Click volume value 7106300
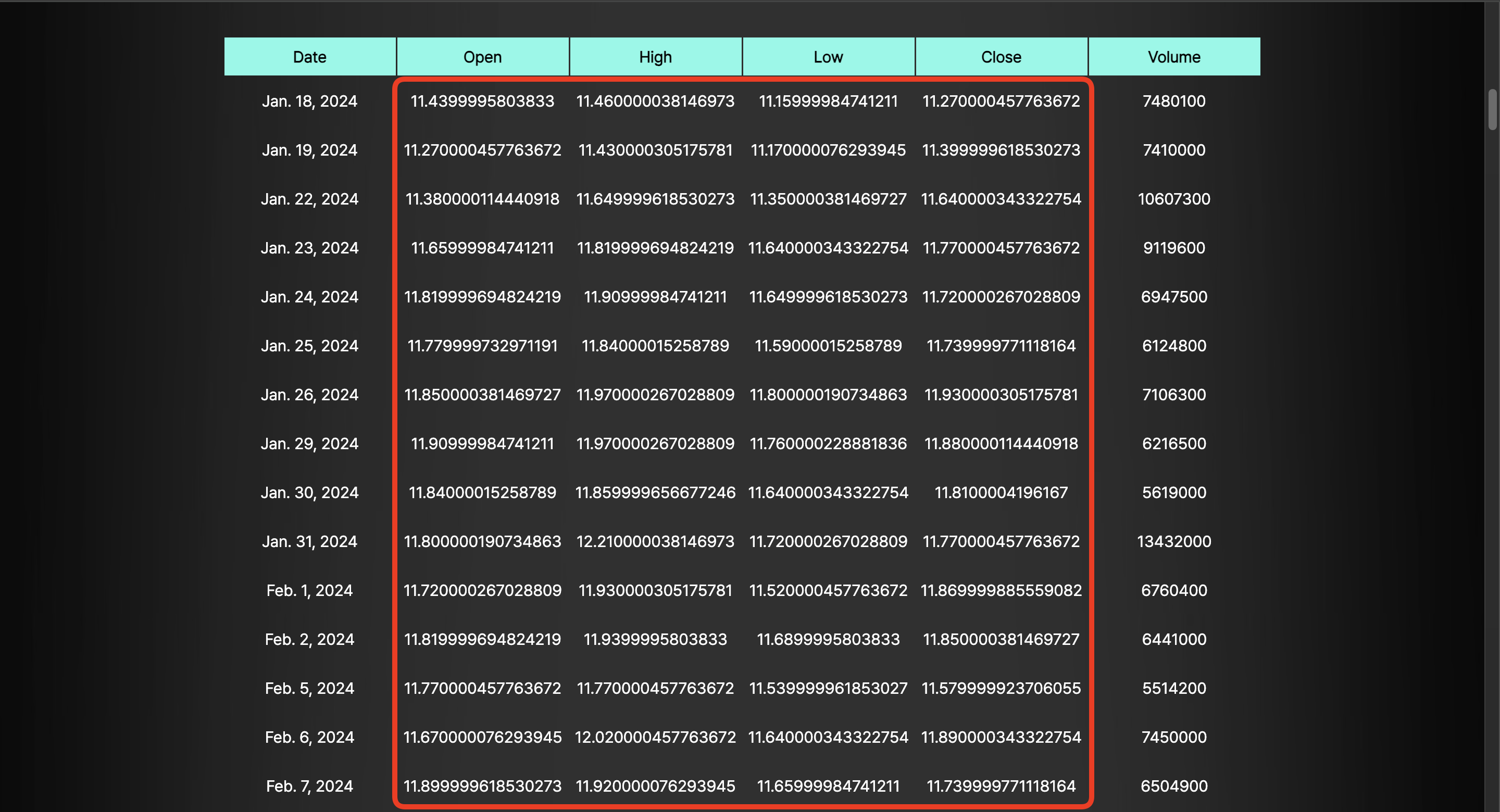1500x812 pixels. coord(1174,395)
